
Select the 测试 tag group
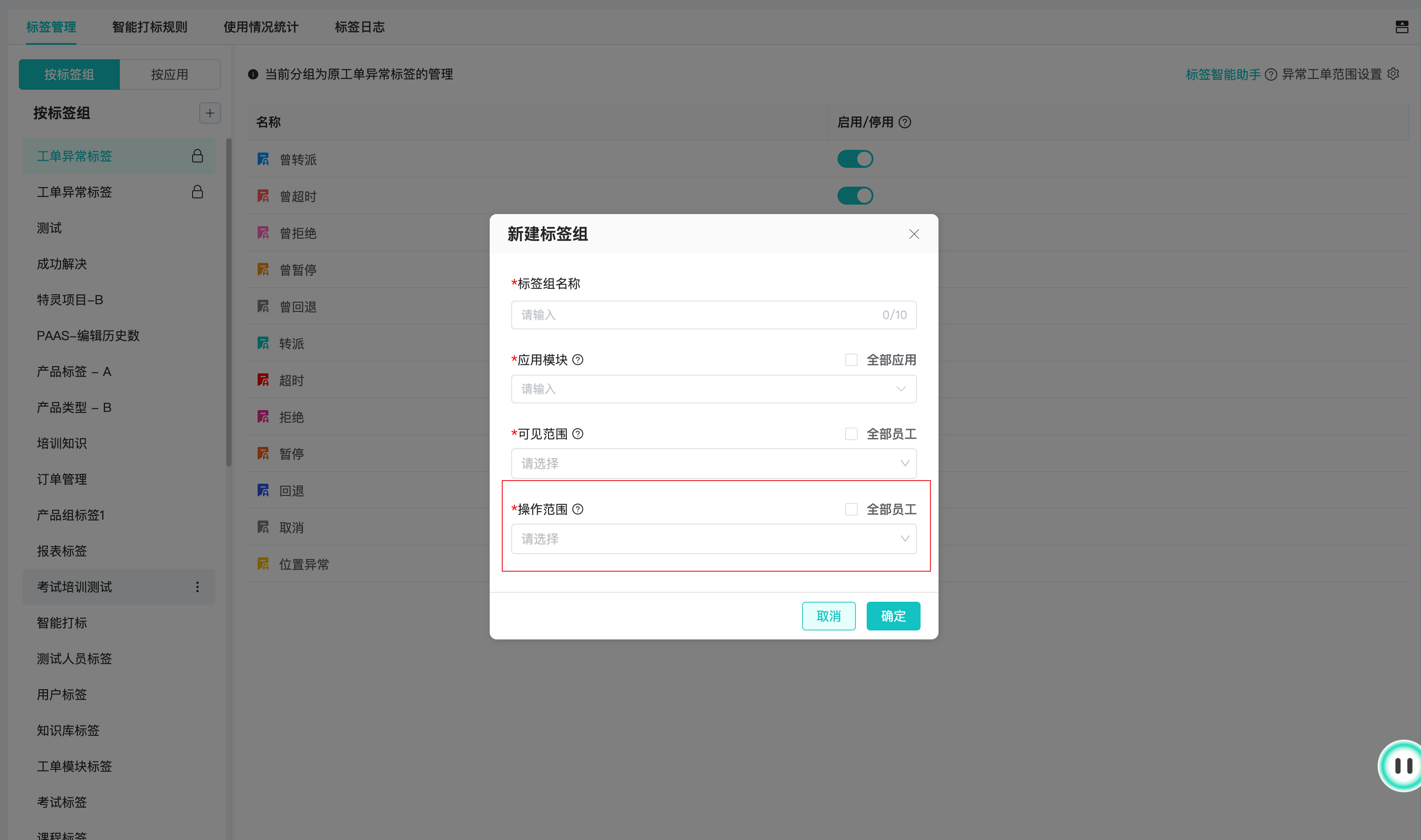pyautogui.click(x=119, y=228)
